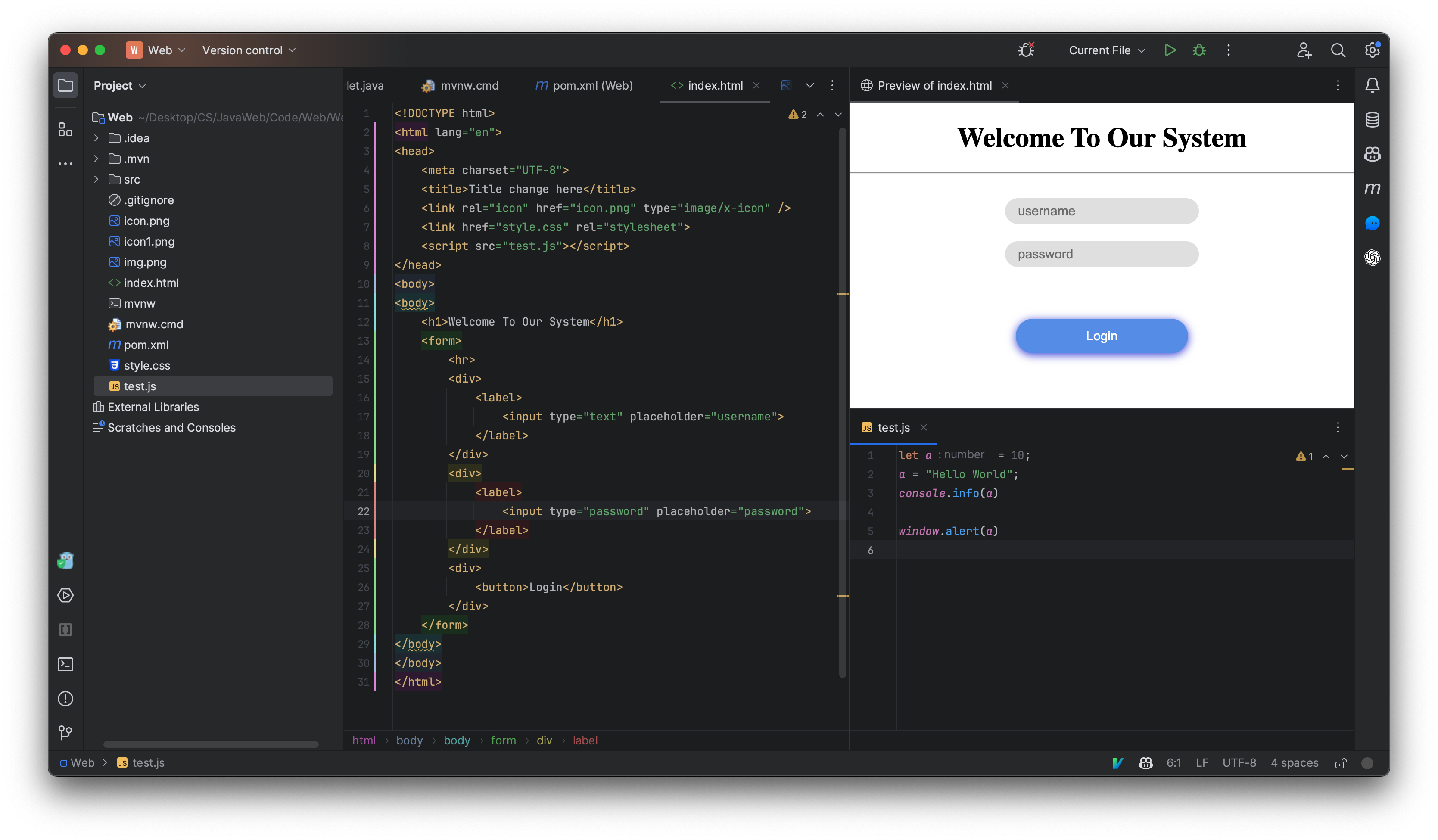
Task: Click the html breadcrumb
Action: pos(364,740)
